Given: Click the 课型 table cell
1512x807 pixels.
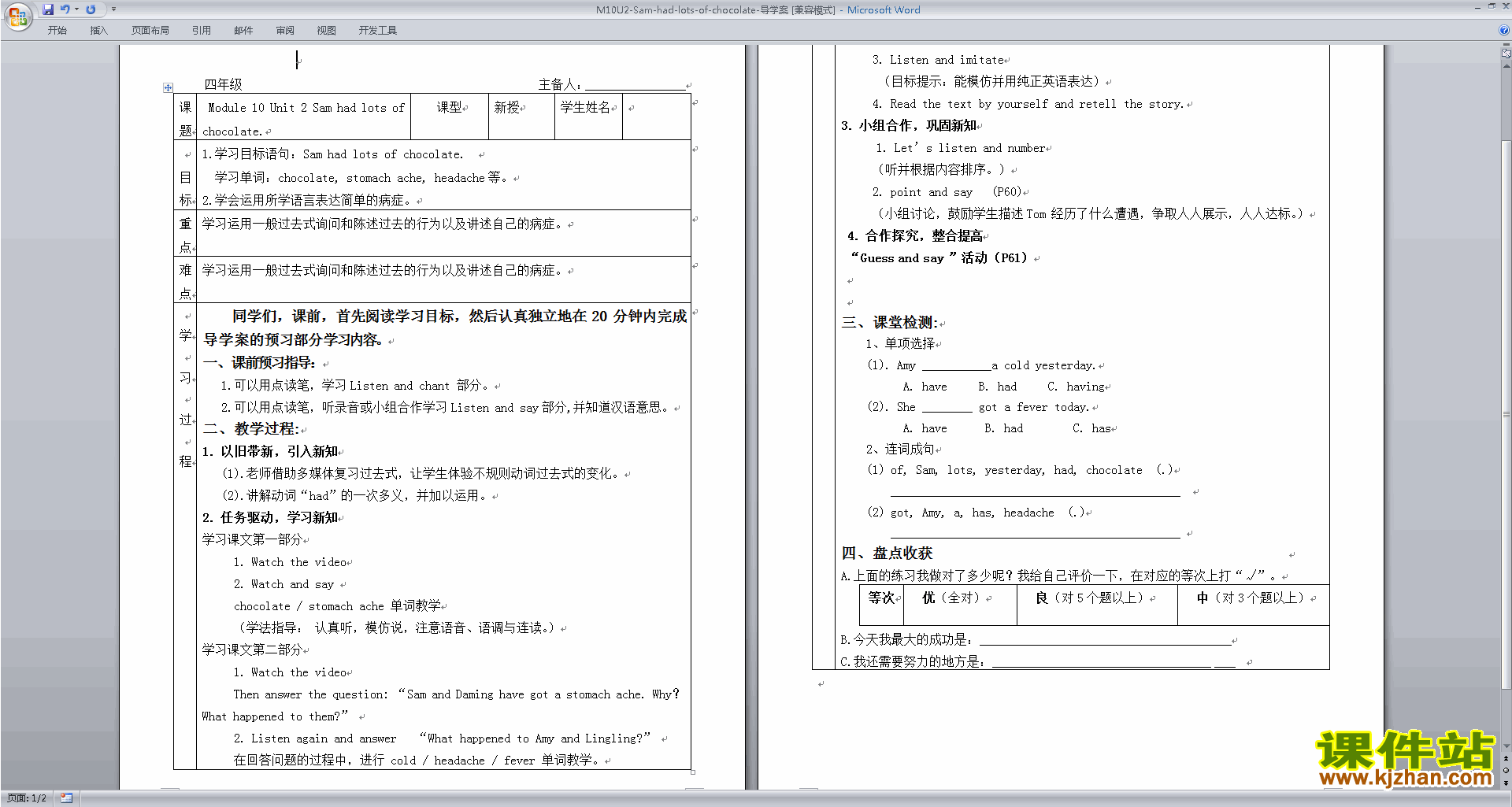Looking at the screenshot, I should click(449, 117).
